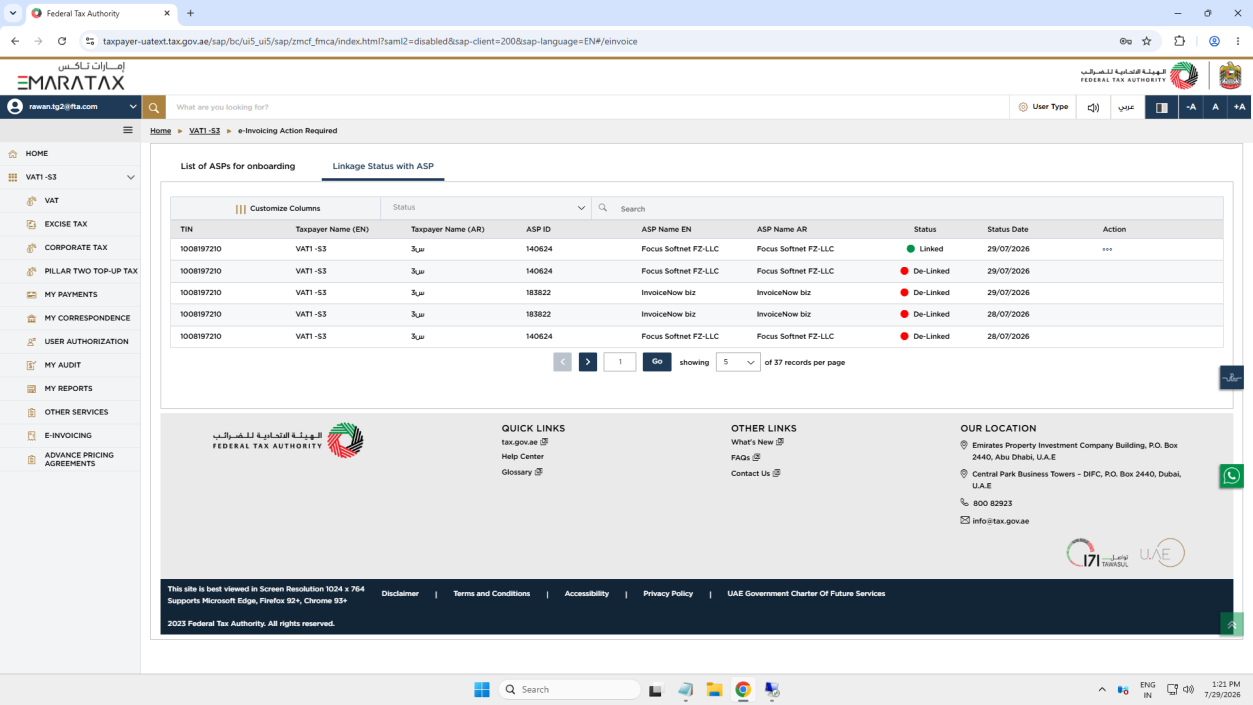The height and width of the screenshot is (705, 1253).
Task: Click the text-to-speech speaker icon
Action: pos(1093,107)
